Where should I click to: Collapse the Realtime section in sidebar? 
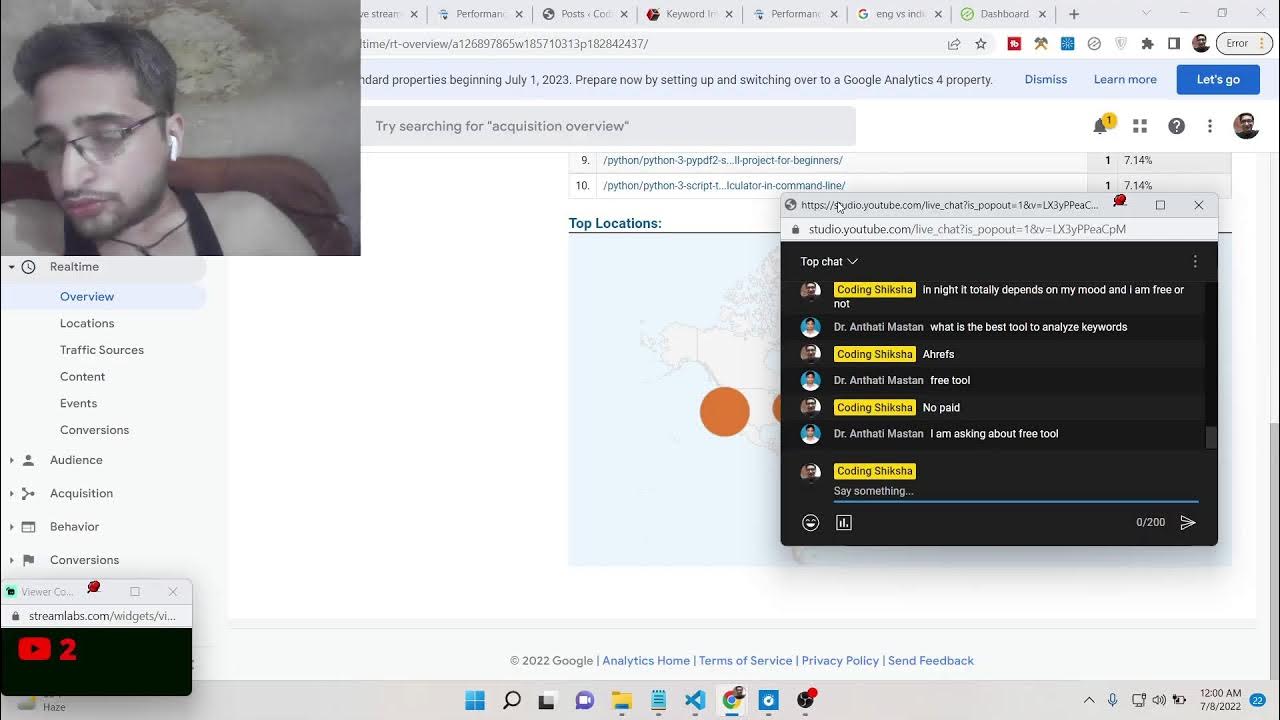coord(12,267)
